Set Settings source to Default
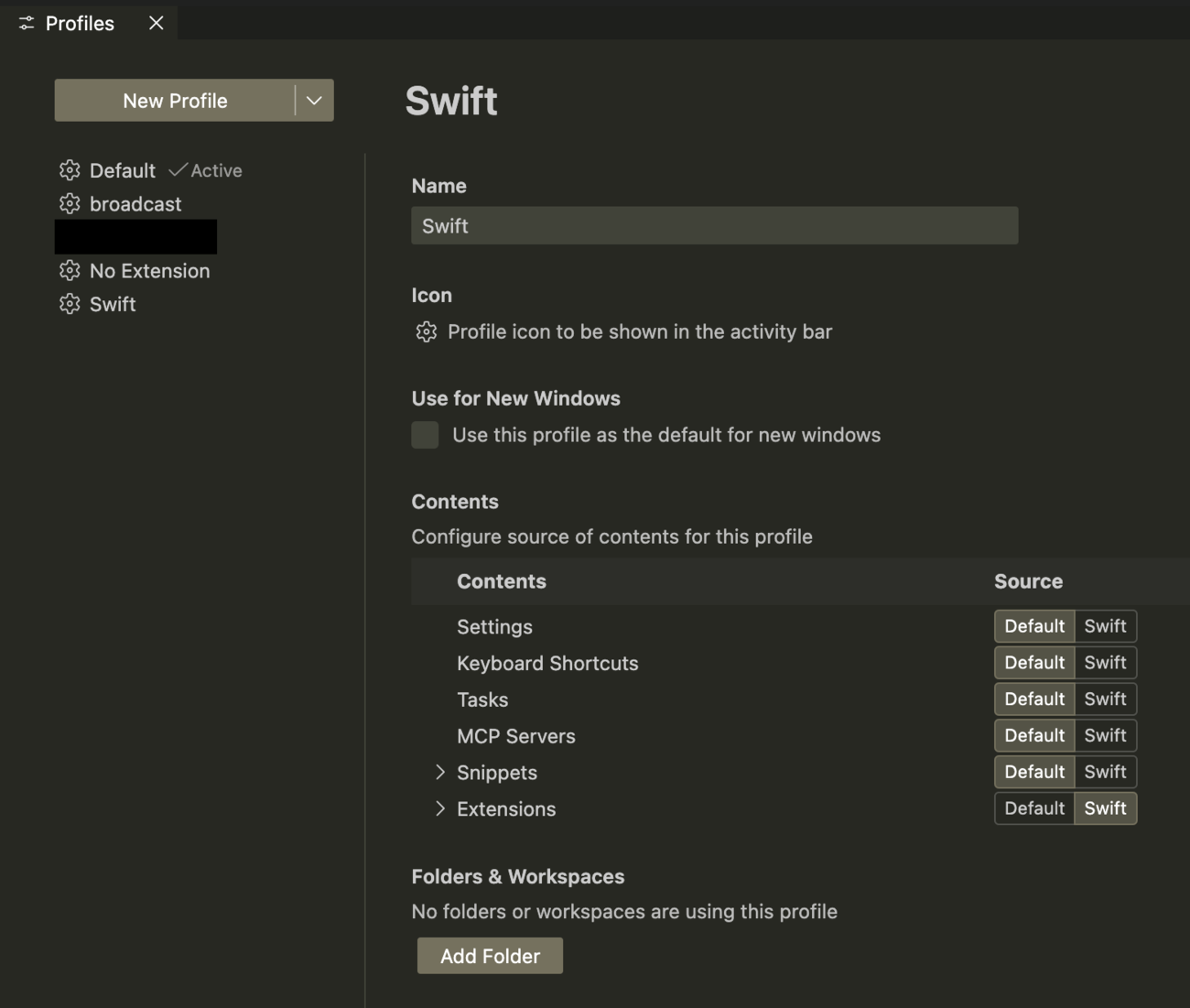Image resolution: width=1190 pixels, height=1008 pixels. click(x=1034, y=626)
